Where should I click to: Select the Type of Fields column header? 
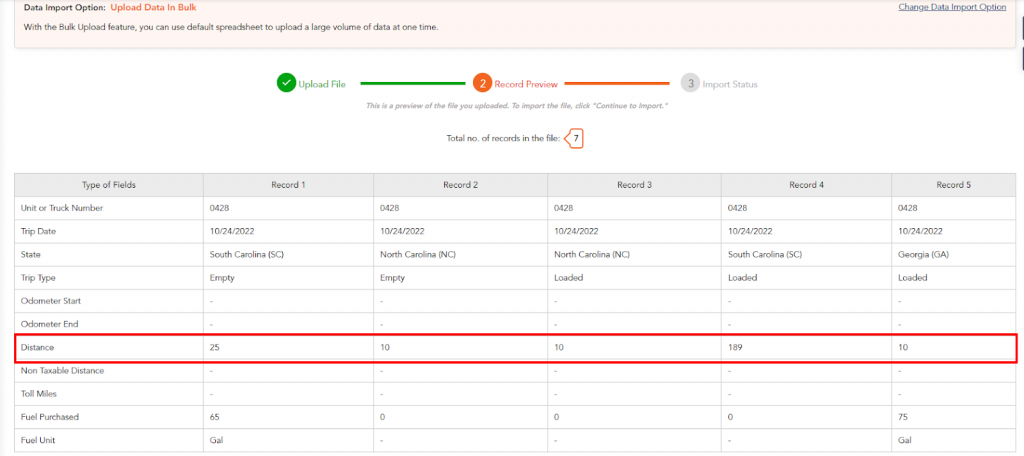109,185
